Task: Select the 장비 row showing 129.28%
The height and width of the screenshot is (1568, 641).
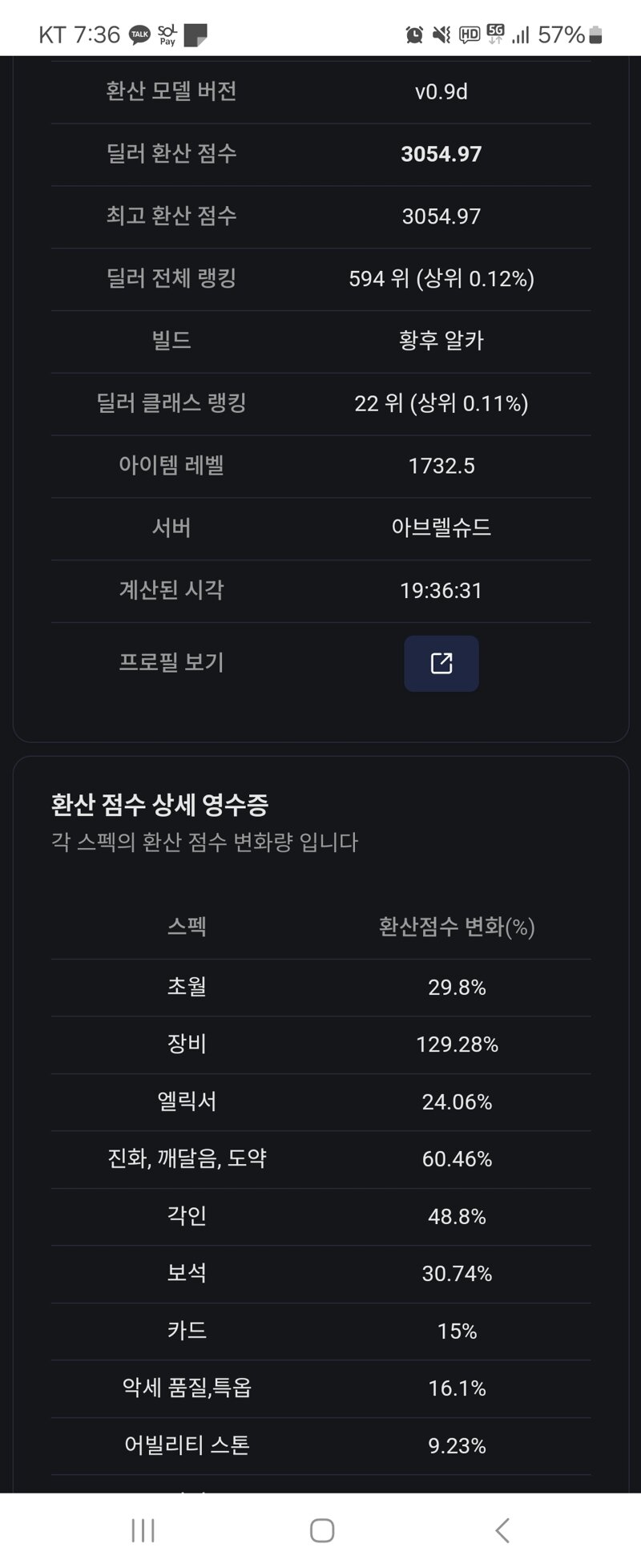Action: [x=321, y=1045]
